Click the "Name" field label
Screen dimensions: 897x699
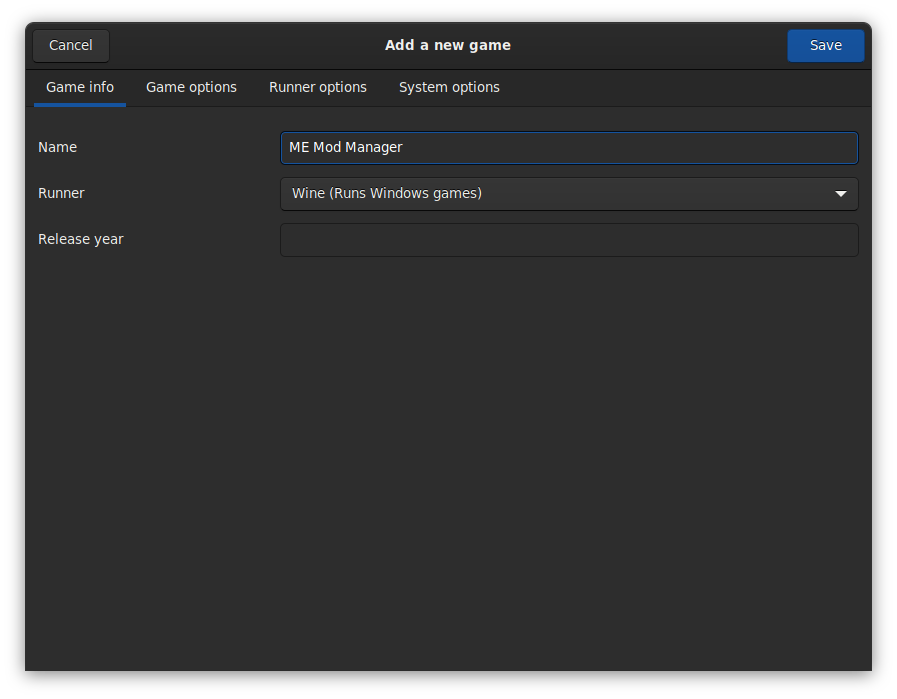coord(57,148)
